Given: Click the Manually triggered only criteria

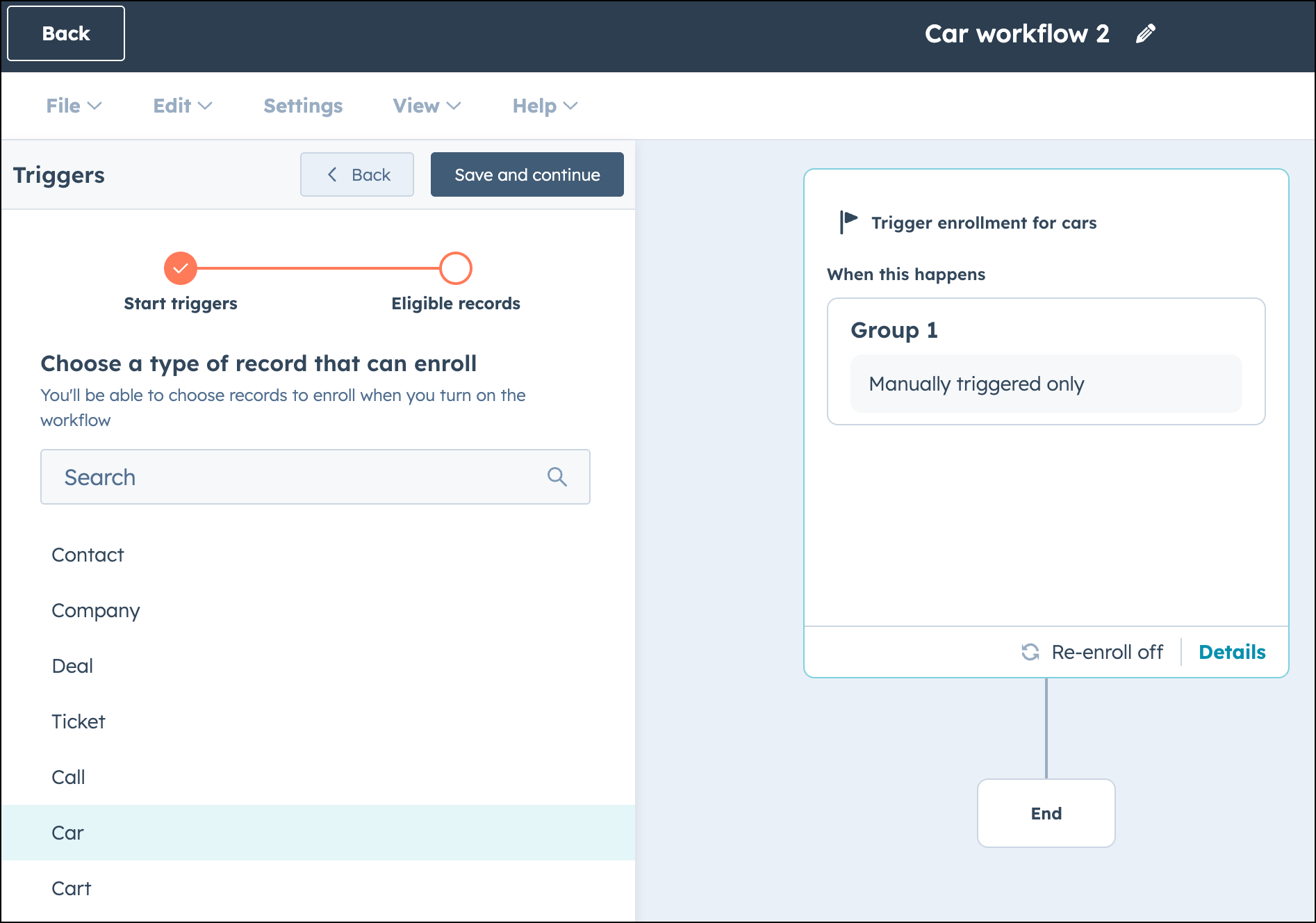Looking at the screenshot, I should coord(1046,384).
